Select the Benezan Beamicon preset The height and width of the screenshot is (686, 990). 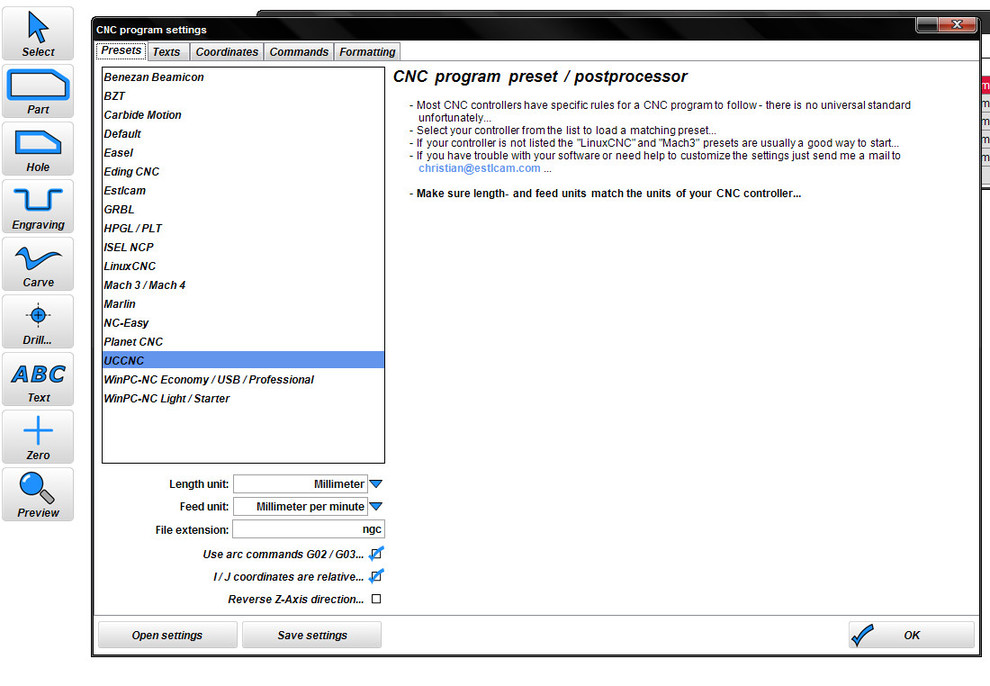(243, 77)
